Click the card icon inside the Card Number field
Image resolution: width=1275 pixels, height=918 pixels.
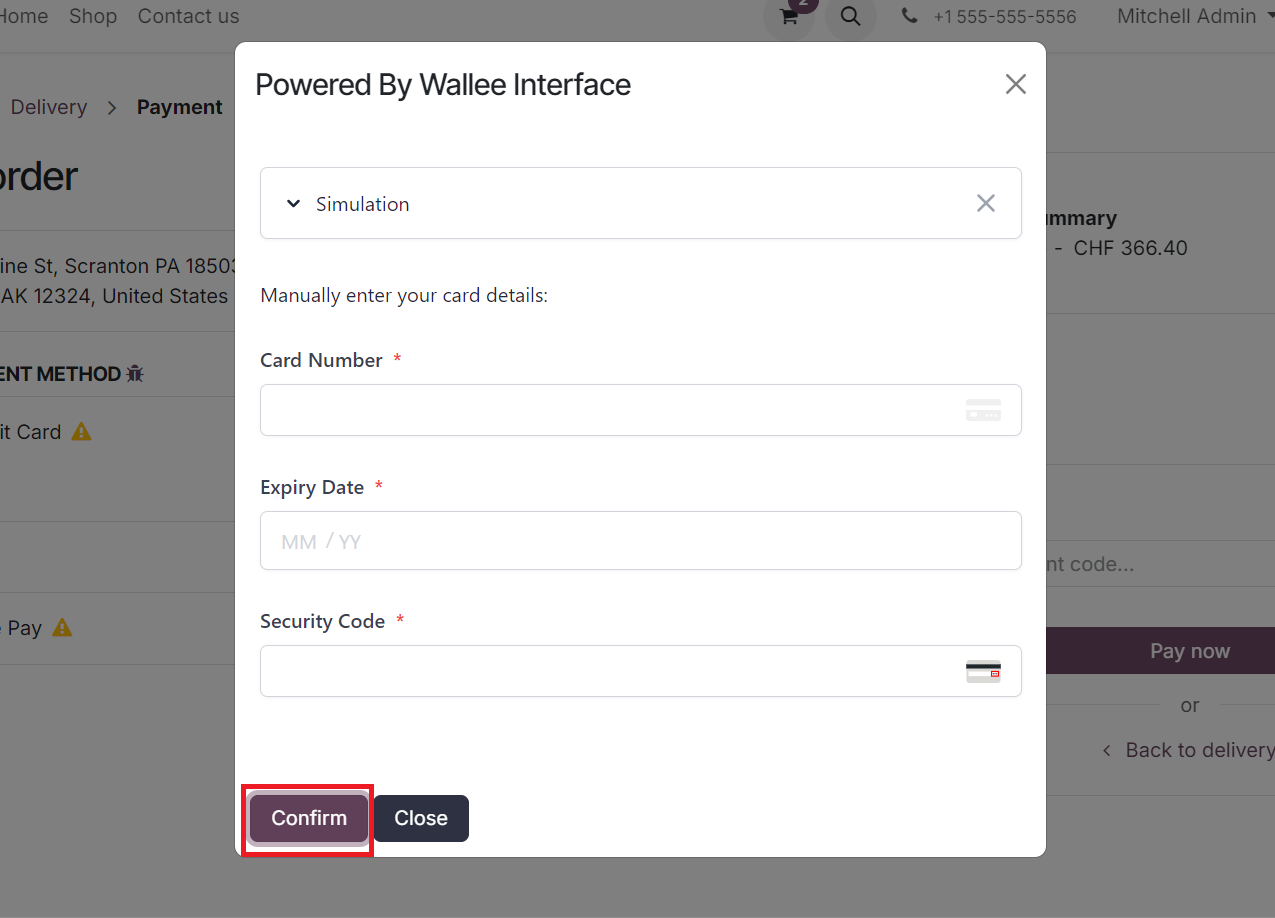[983, 410]
